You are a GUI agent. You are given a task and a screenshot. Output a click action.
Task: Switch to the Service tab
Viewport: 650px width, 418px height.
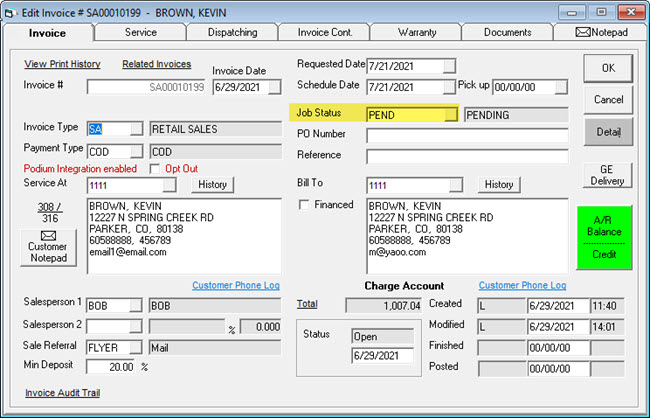tap(141, 32)
